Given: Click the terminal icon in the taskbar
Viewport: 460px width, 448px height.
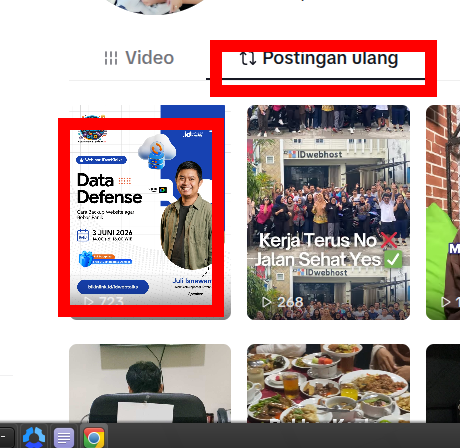Looking at the screenshot, I should [6, 437].
